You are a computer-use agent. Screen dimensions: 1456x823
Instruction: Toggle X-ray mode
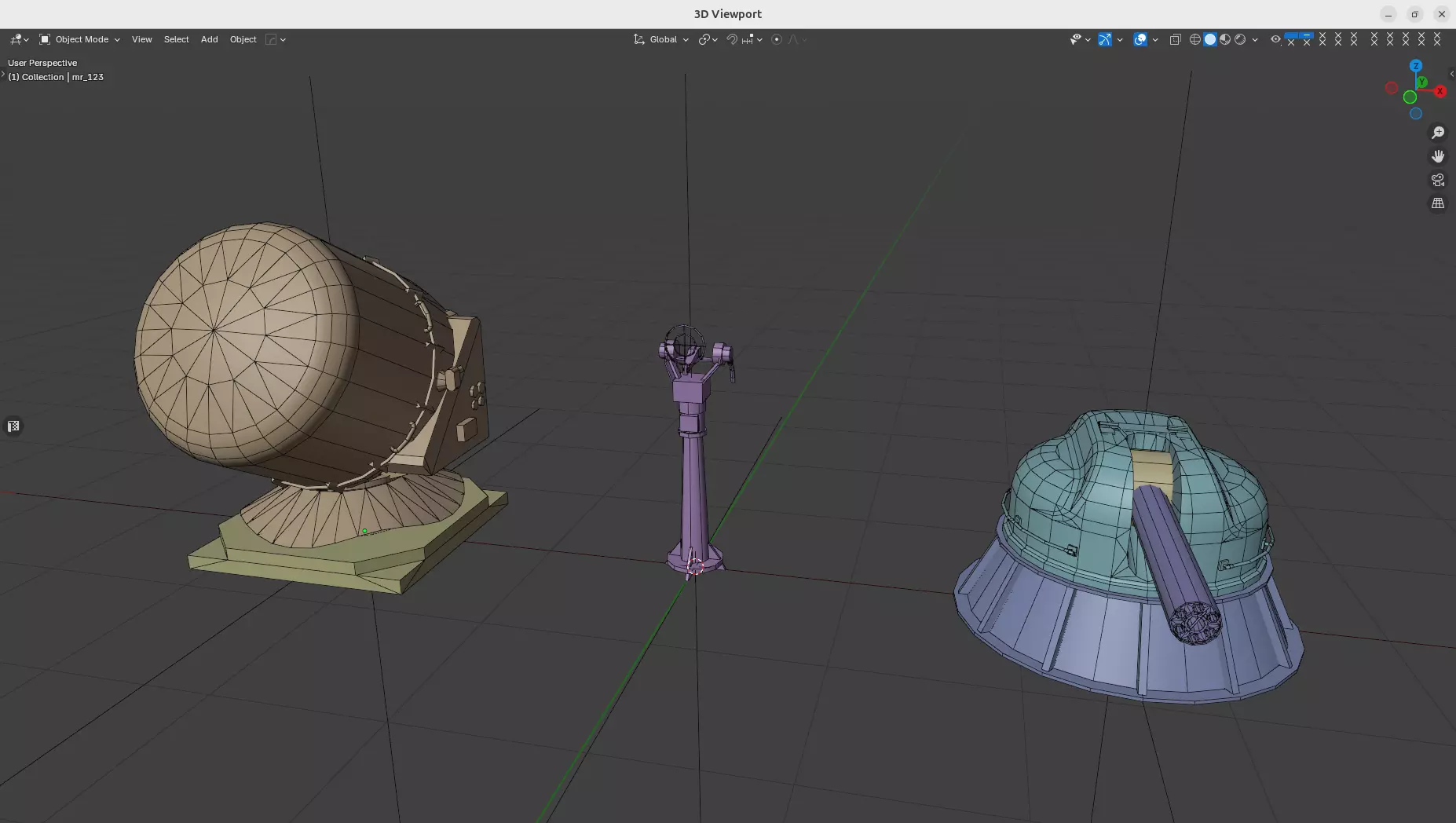point(1175,39)
